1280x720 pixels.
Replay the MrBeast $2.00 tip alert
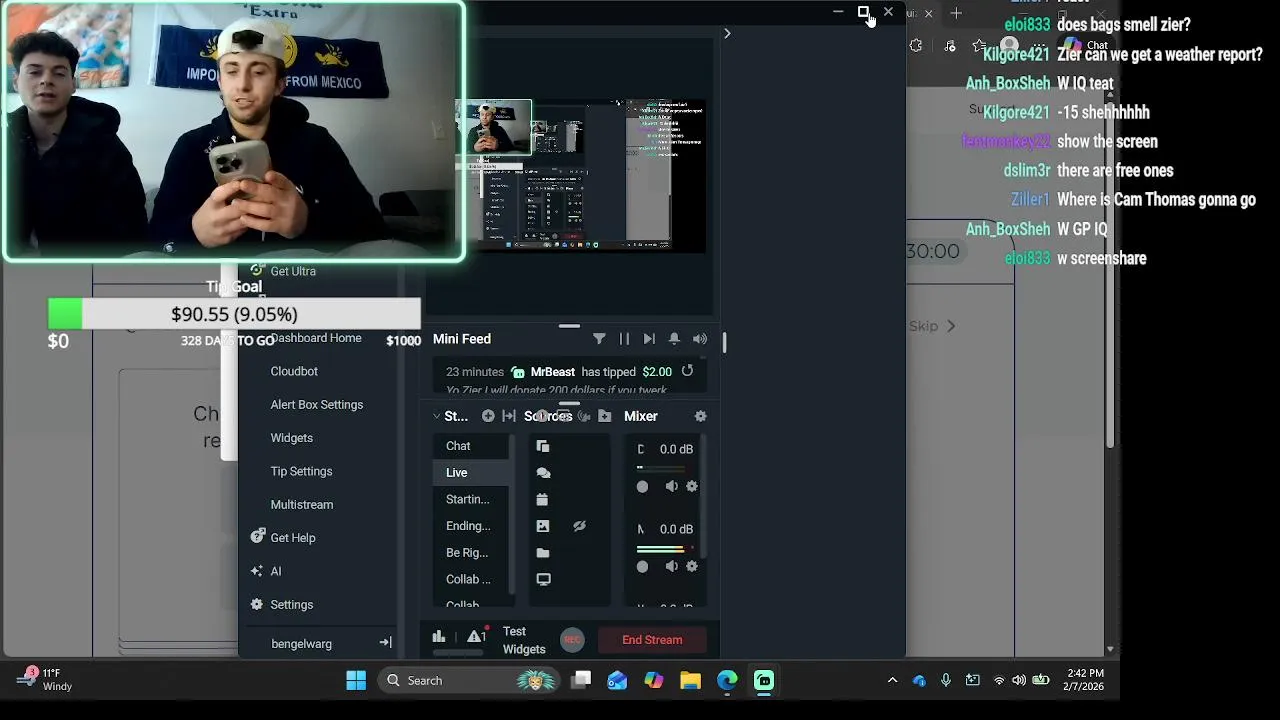coord(687,371)
